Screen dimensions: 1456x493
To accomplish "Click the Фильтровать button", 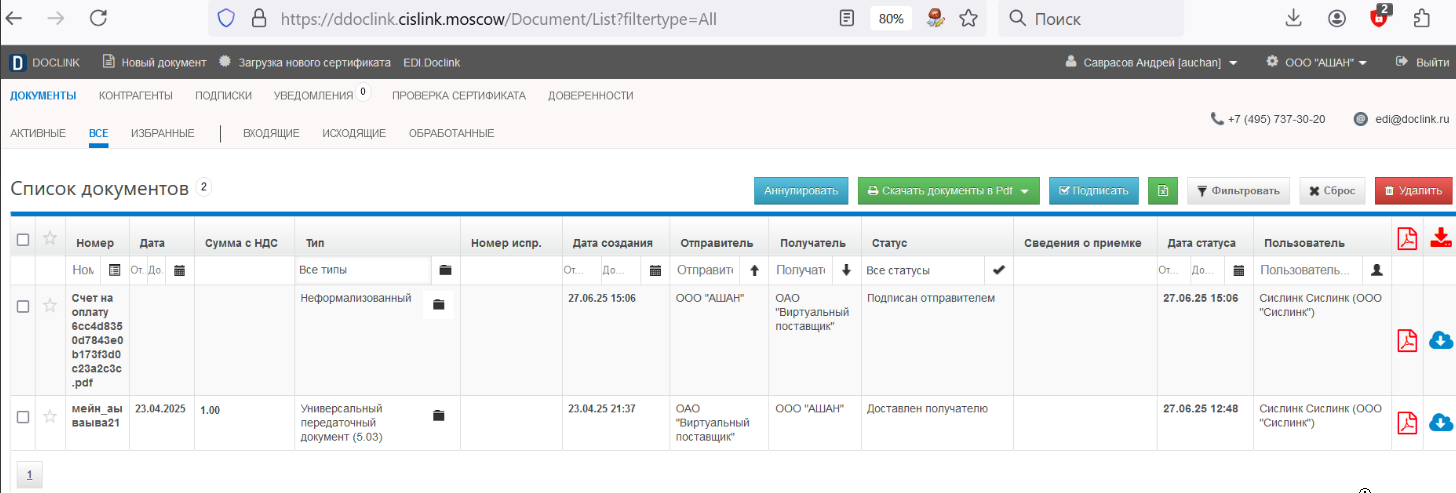I will coord(1238,190).
